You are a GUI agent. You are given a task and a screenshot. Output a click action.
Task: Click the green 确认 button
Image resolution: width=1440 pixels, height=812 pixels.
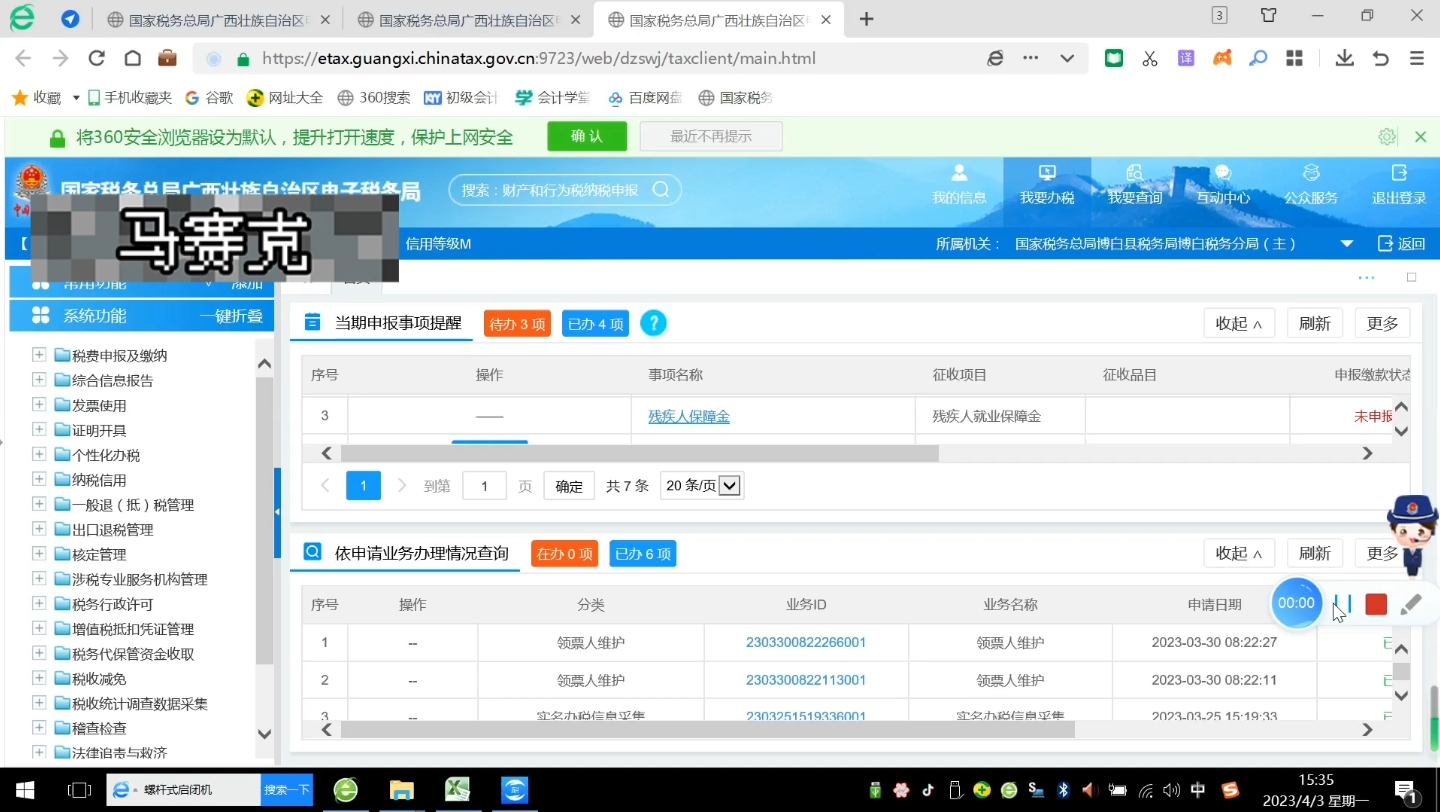click(x=586, y=136)
